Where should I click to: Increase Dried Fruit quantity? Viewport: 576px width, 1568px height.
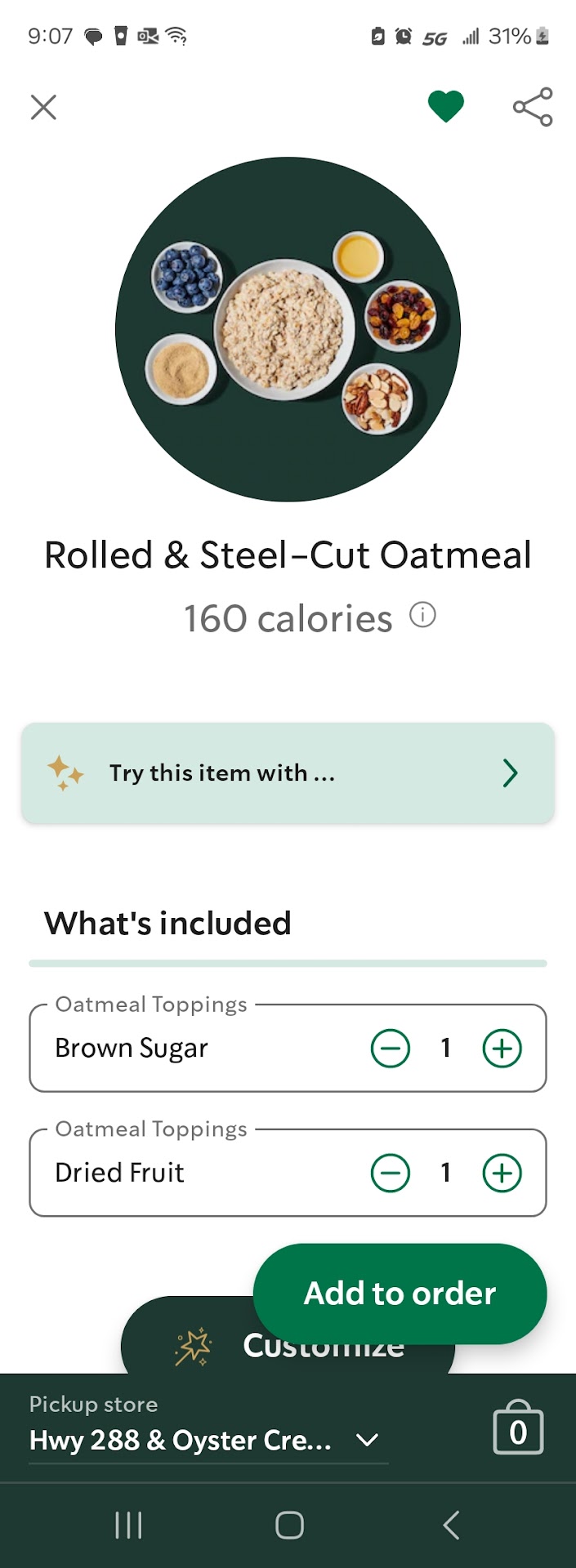[x=502, y=1173]
